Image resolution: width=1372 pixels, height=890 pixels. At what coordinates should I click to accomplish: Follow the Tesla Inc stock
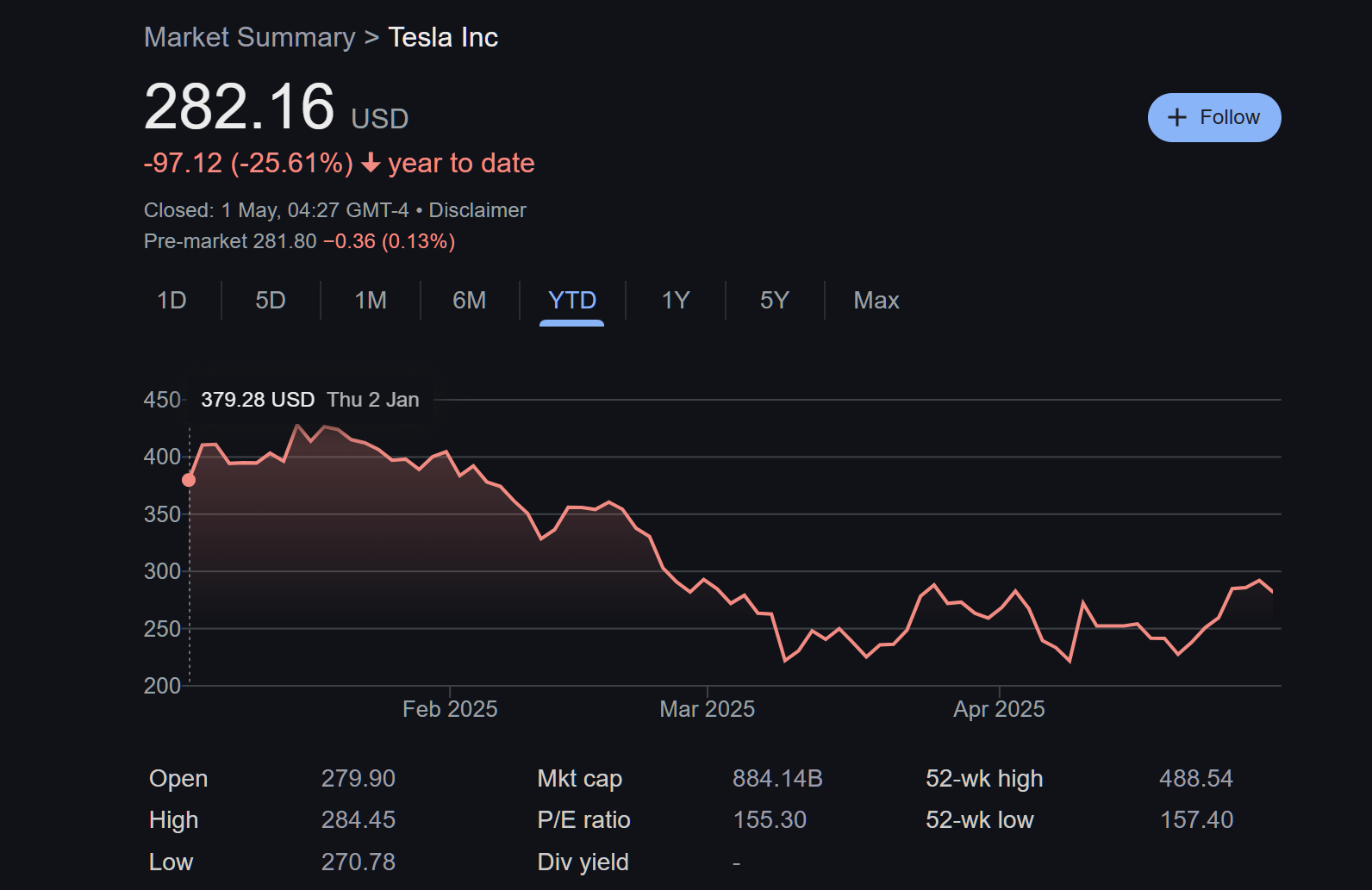coord(1213,118)
